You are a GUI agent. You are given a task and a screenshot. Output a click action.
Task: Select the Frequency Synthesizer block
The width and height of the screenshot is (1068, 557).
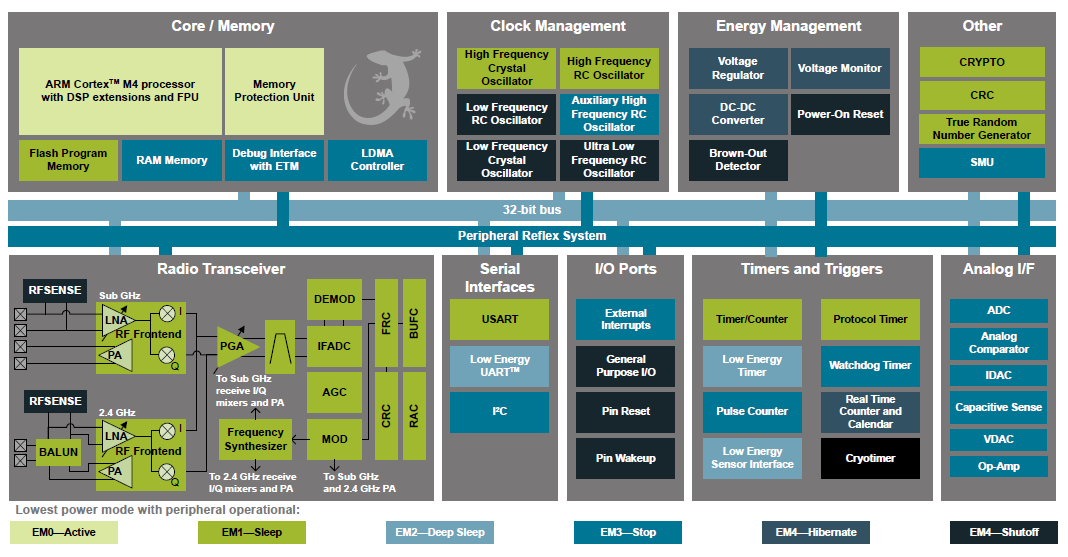255,439
